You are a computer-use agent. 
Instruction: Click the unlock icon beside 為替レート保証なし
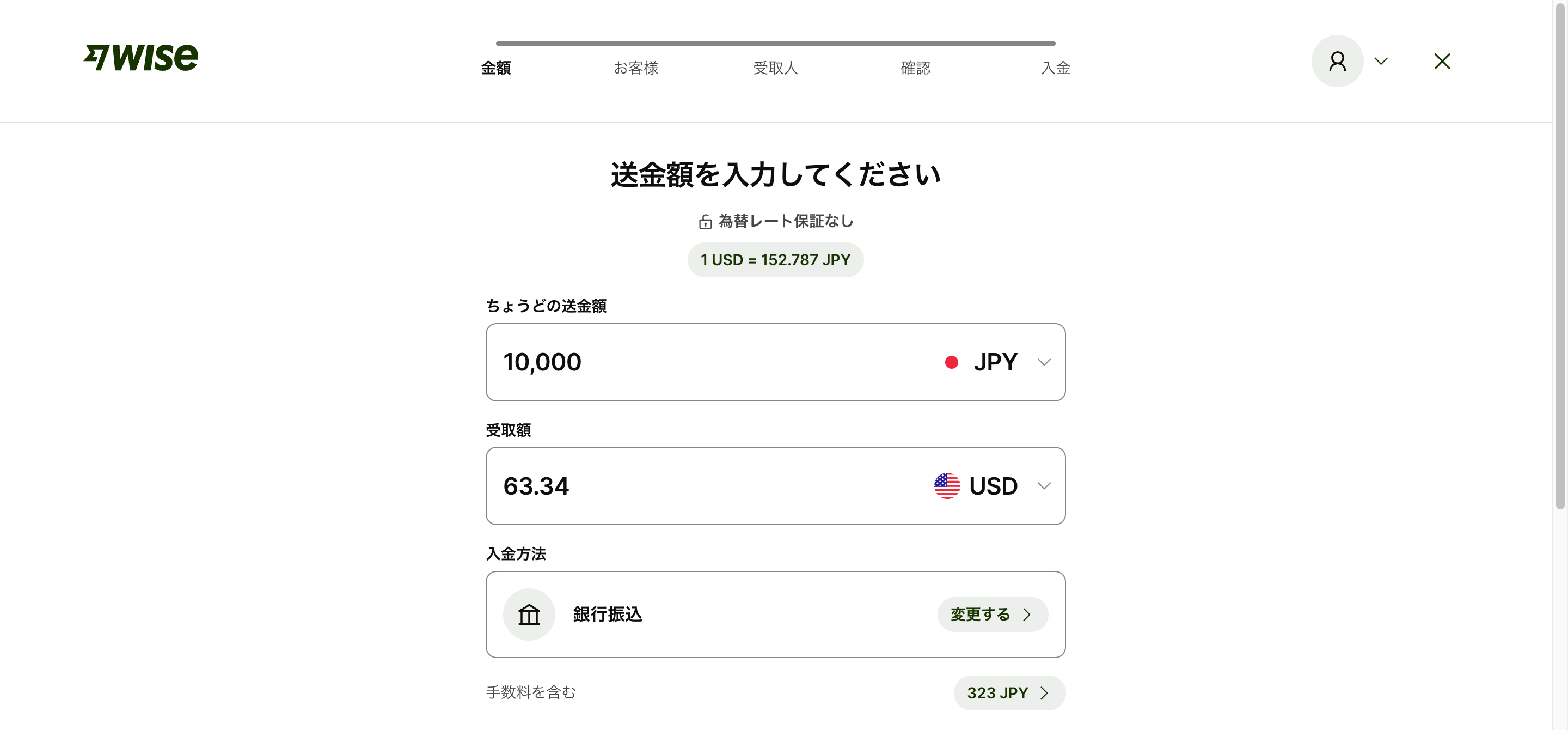click(705, 222)
